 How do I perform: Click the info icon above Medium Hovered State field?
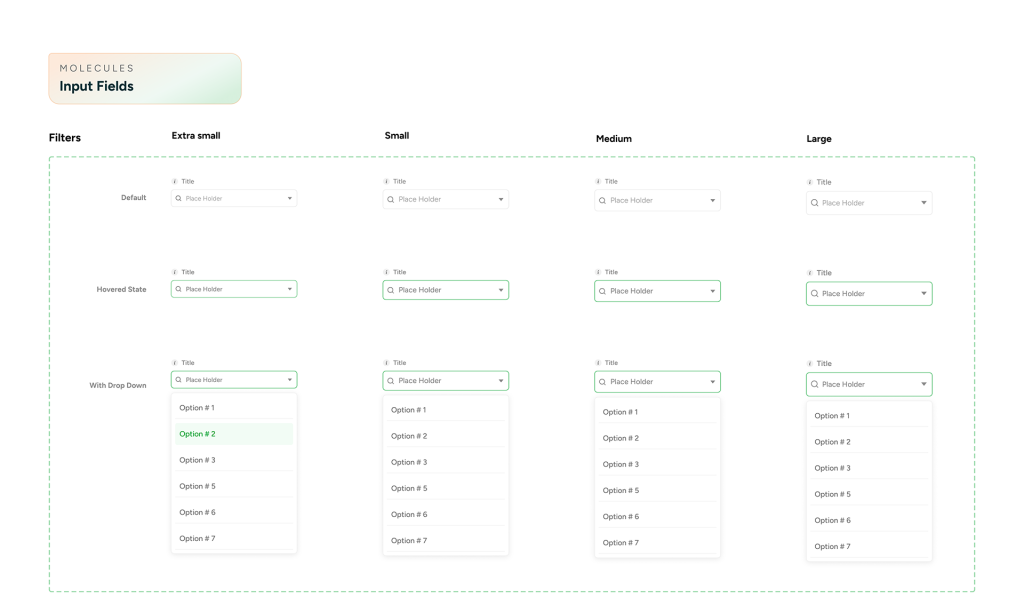coord(598,272)
